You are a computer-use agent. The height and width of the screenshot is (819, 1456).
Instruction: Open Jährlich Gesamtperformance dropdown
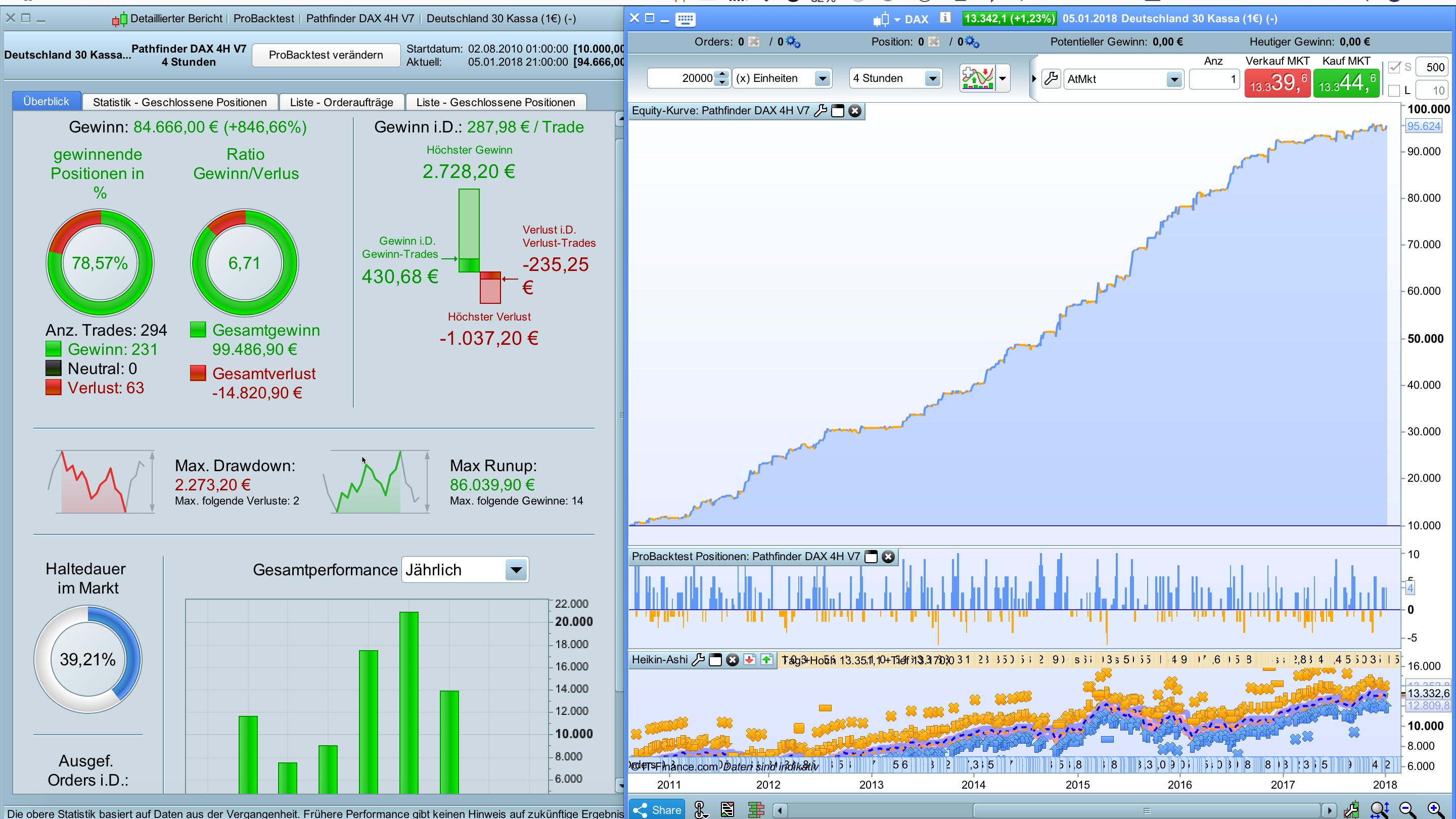pyautogui.click(x=516, y=570)
